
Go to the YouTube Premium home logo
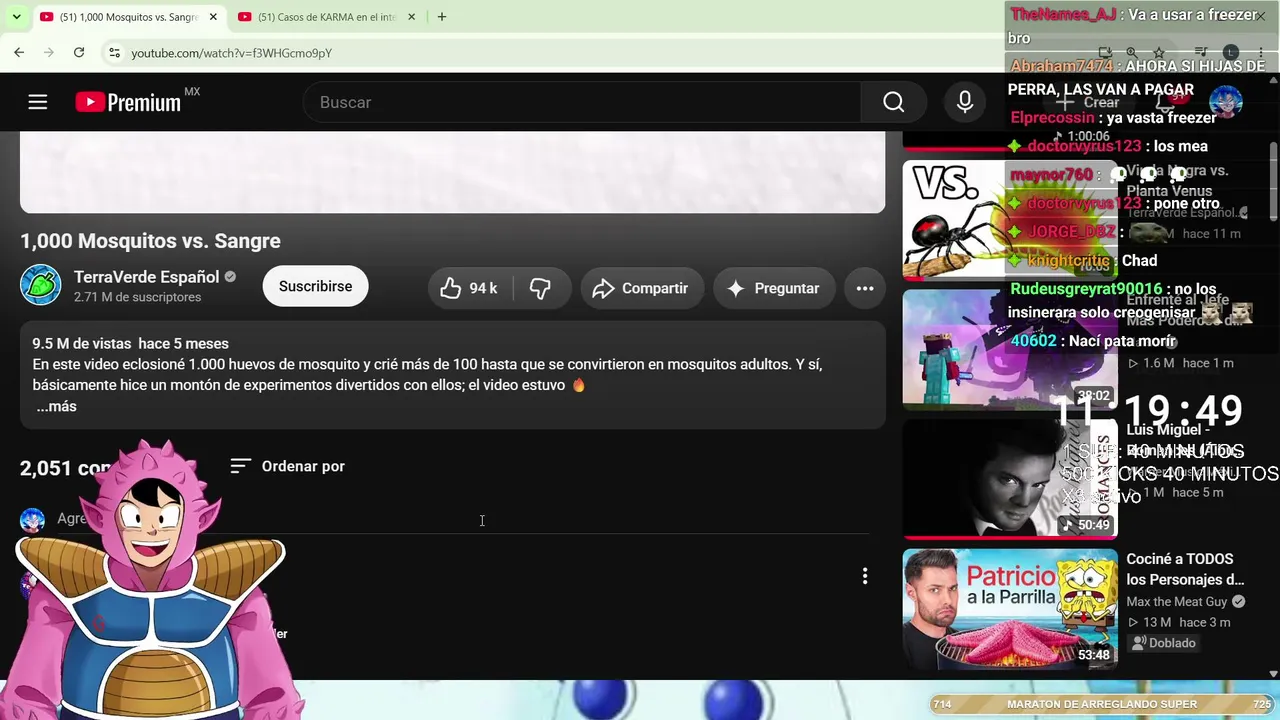[x=128, y=102]
